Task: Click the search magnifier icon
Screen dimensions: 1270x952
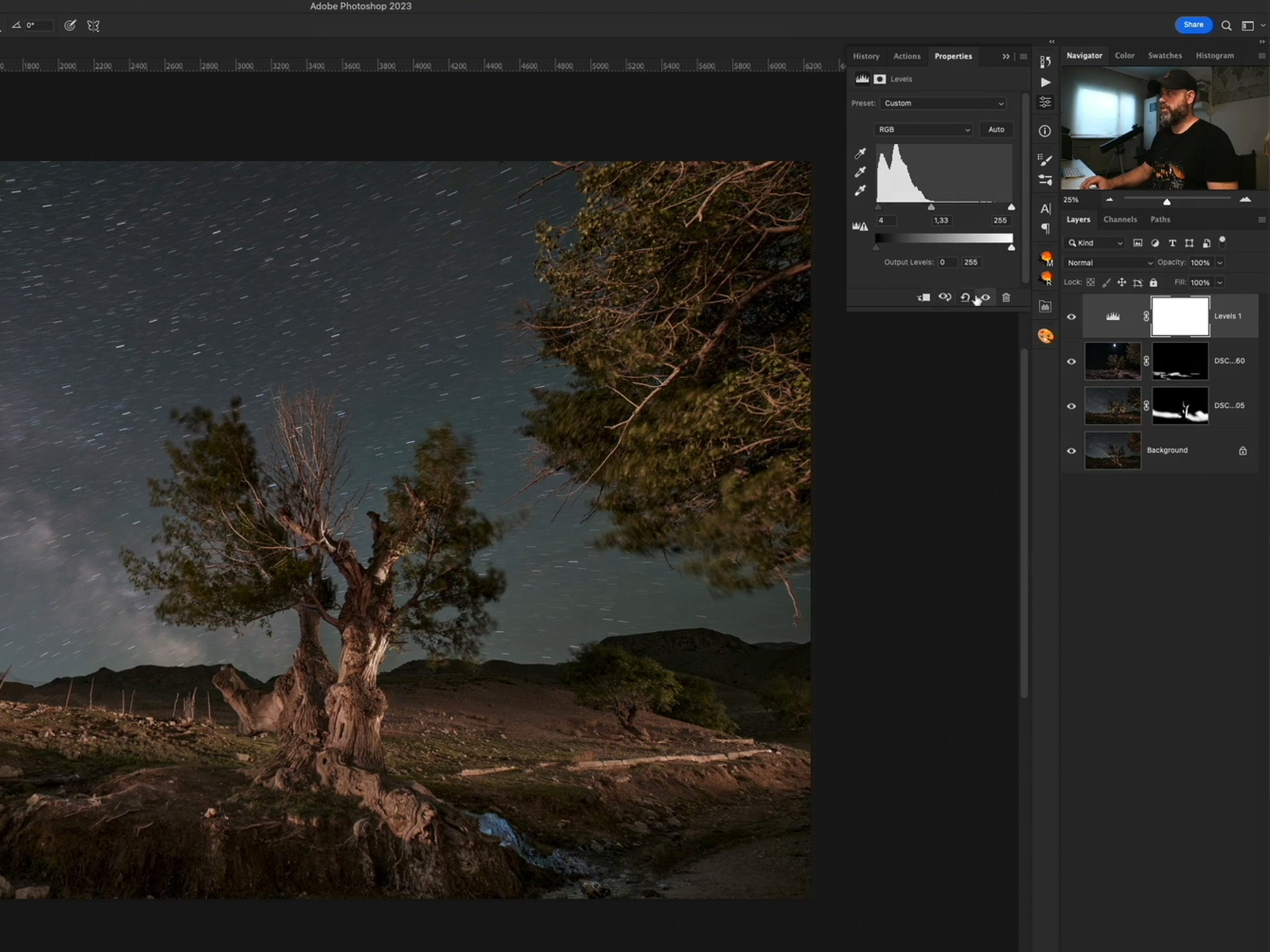Action: 1226,25
